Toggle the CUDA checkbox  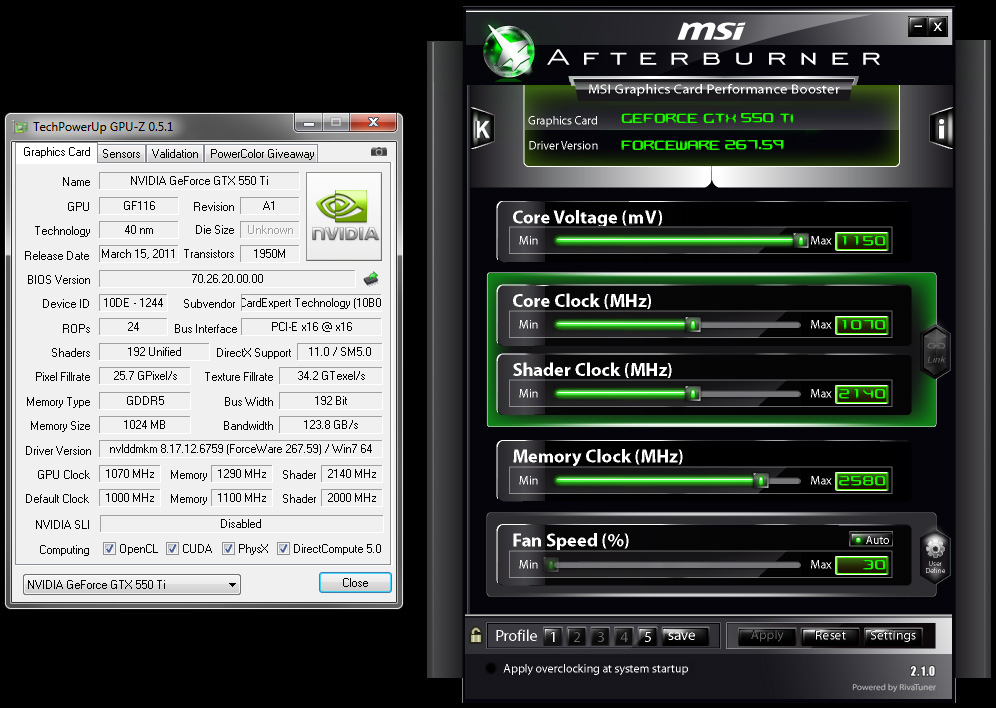pyautogui.click(x=172, y=549)
